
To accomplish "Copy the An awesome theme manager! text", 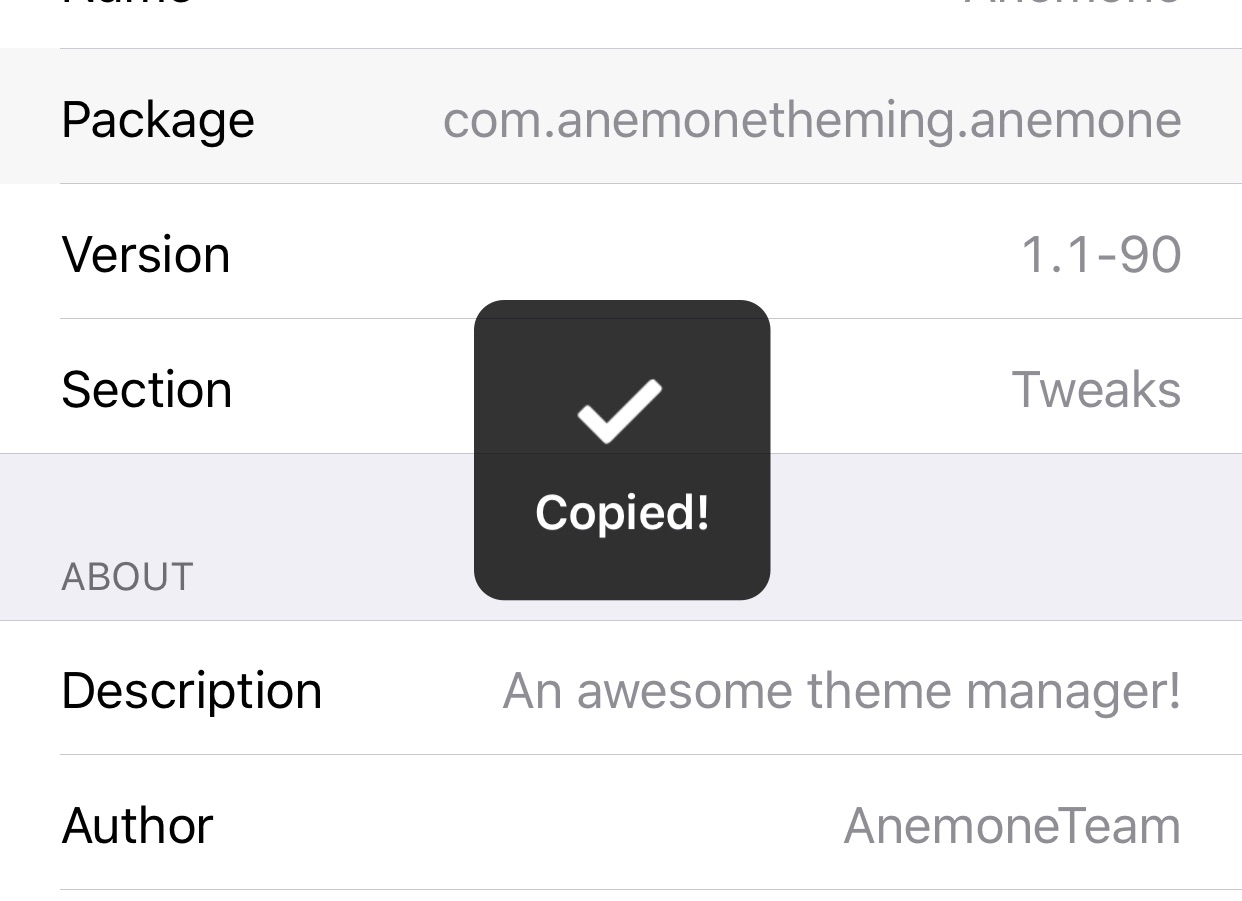I will (842, 691).
